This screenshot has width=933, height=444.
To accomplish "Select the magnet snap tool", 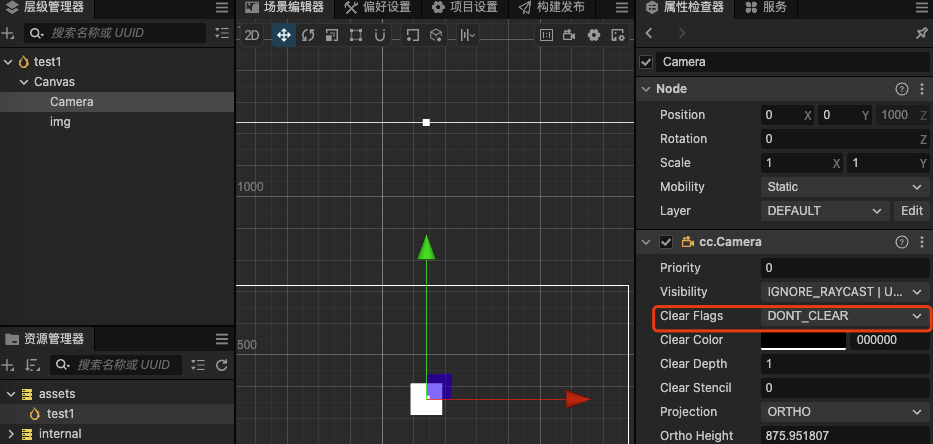I will click(380, 35).
